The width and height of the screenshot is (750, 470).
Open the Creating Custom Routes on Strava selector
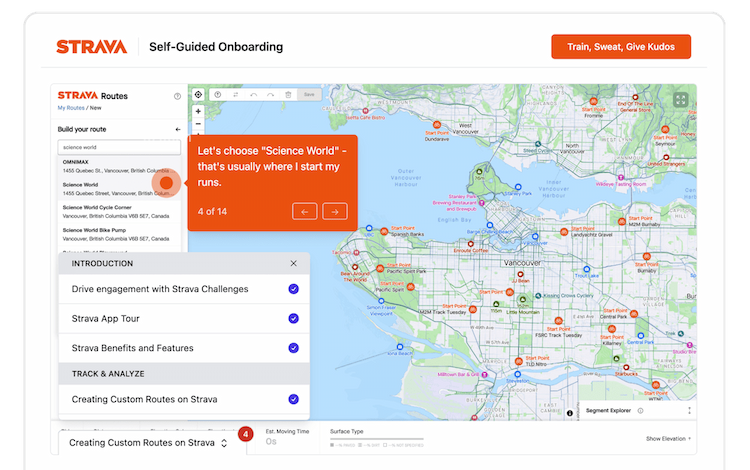click(148, 442)
